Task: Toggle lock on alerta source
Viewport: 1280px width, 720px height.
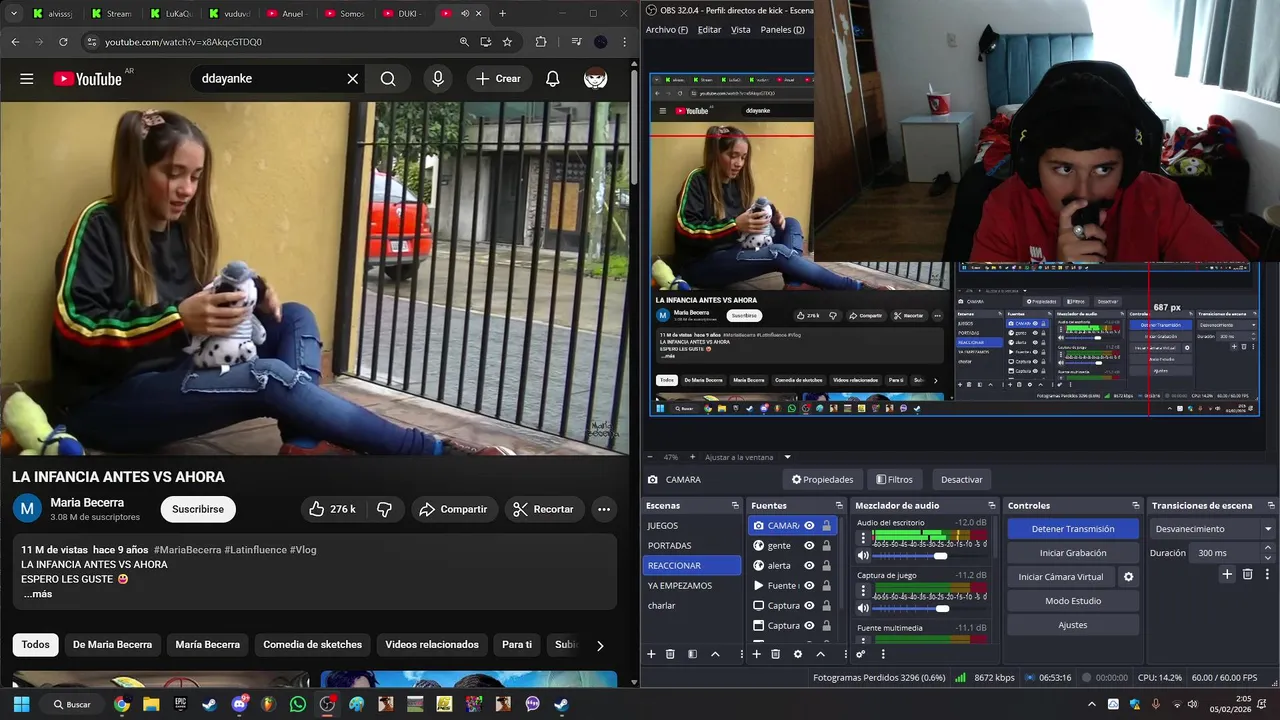Action: (826, 565)
